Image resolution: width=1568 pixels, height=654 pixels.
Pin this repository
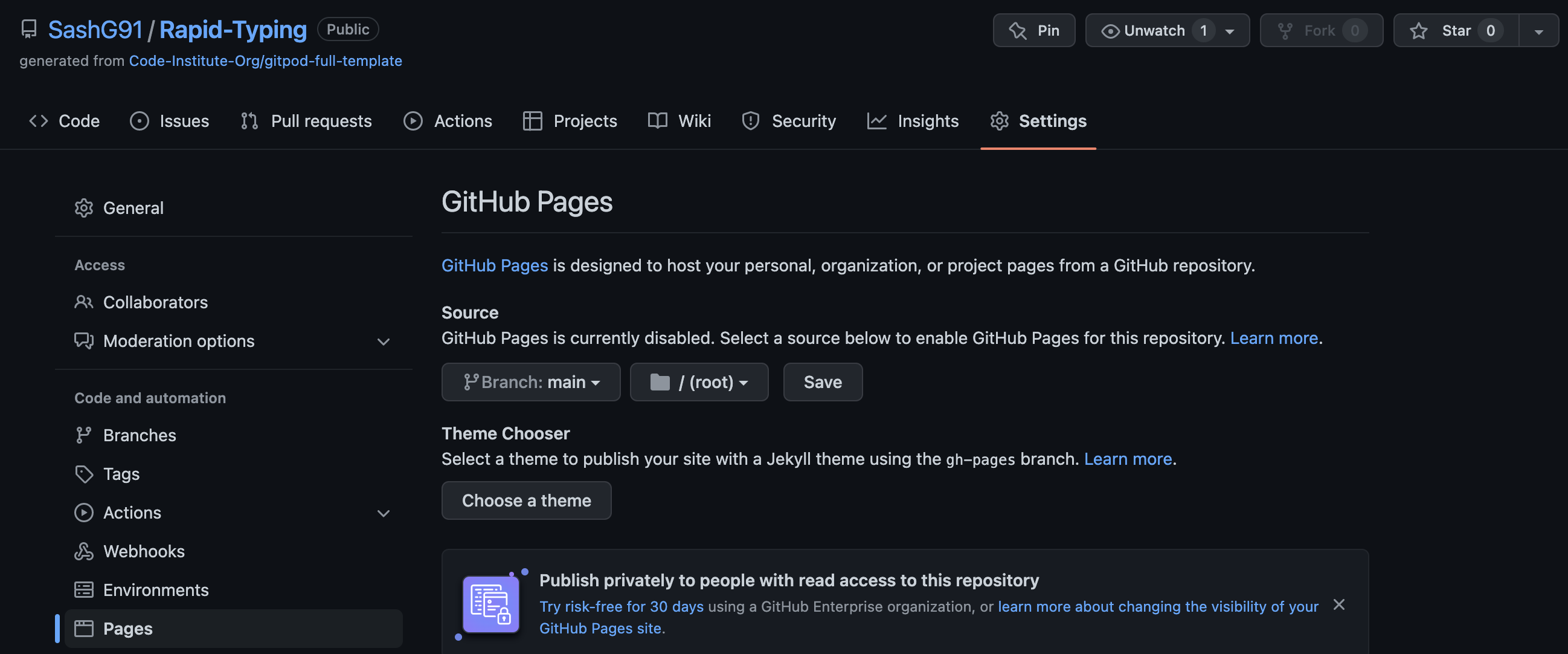pyautogui.click(x=1033, y=30)
